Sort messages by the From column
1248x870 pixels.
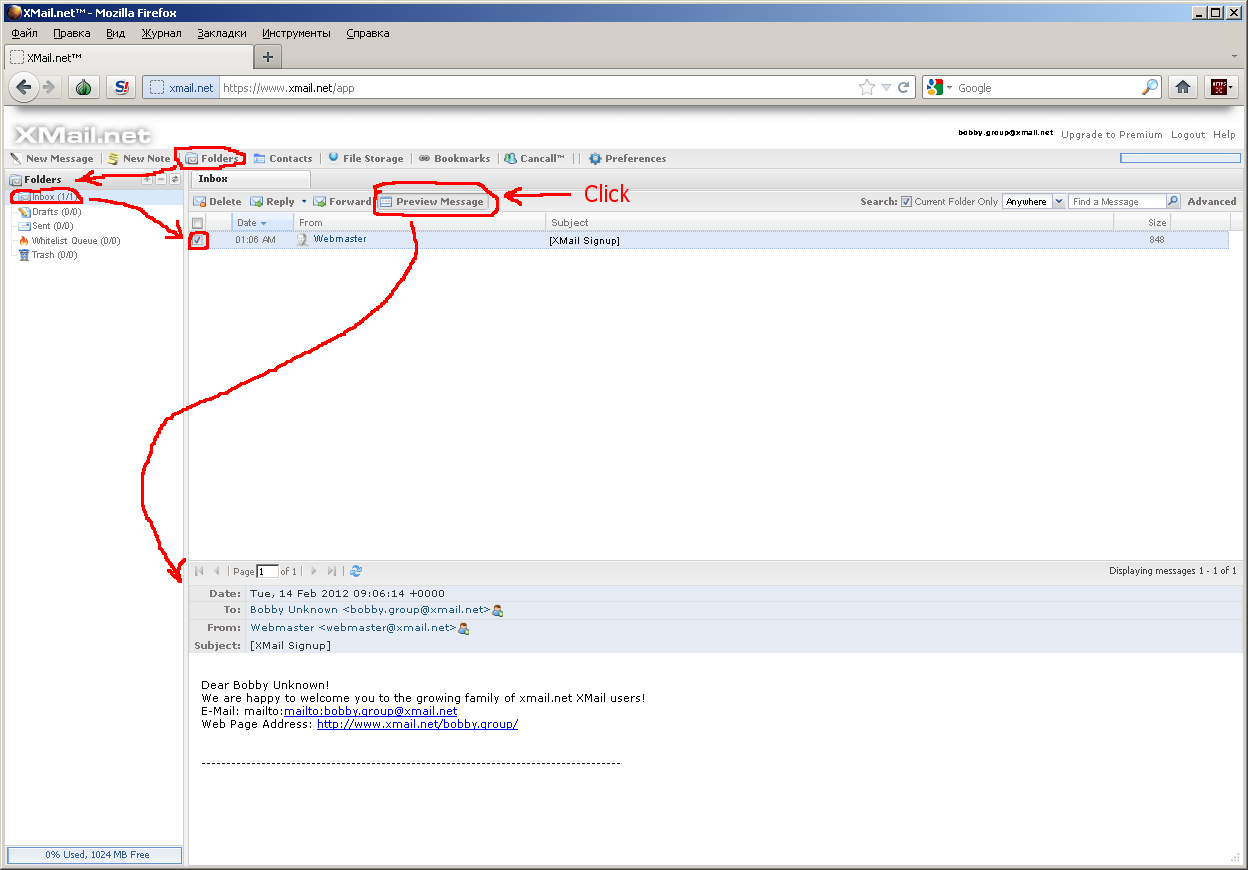pyautogui.click(x=420, y=222)
